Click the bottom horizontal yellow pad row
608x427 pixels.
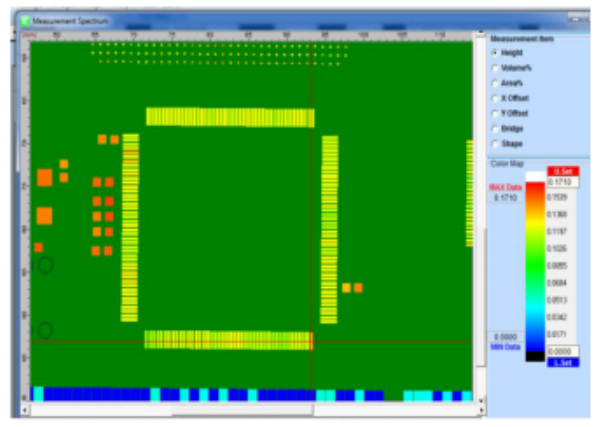point(229,340)
